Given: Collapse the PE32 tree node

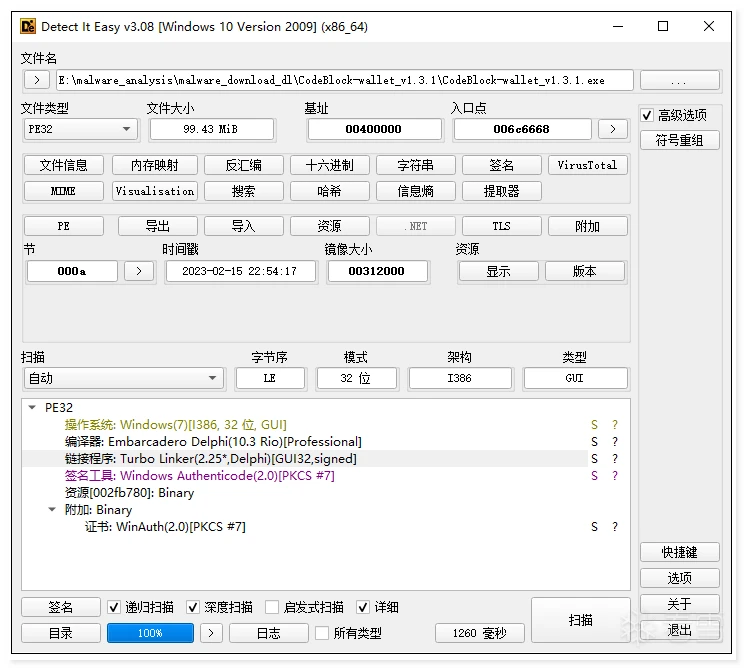Looking at the screenshot, I should [32, 408].
